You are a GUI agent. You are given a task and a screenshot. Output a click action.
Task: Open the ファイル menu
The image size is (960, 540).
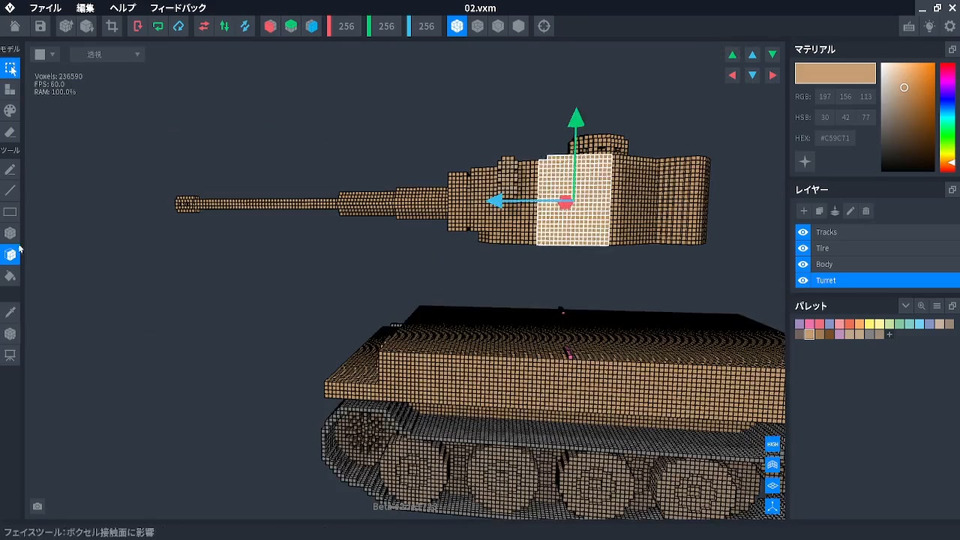click(45, 8)
